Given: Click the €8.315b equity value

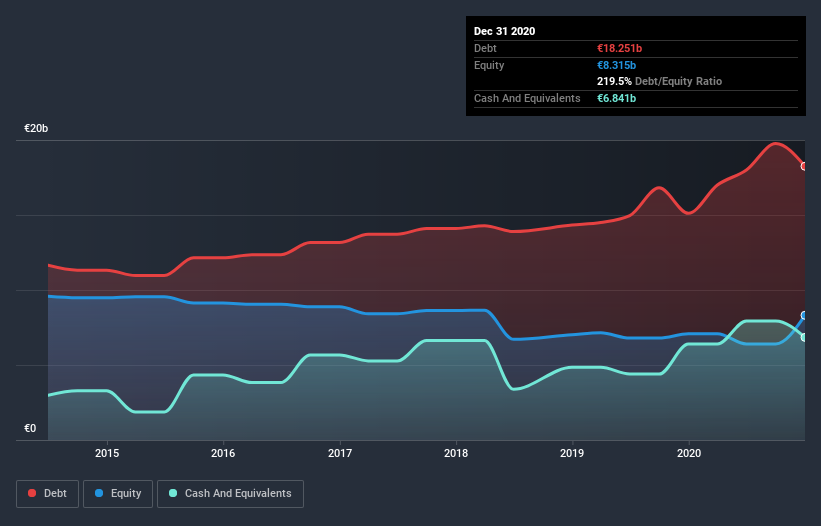Looking at the screenshot, I should coord(616,65).
